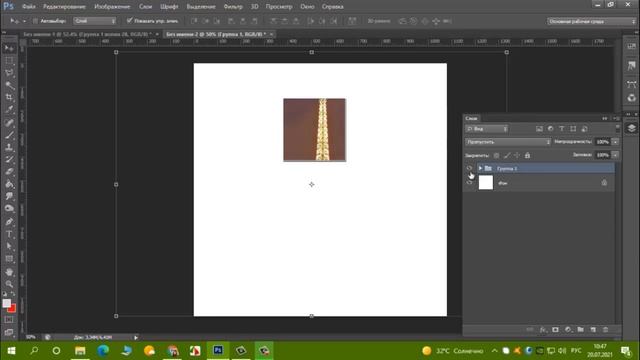Open the Изображение menu
Image resolution: width=640 pixels, height=360 pixels.
coord(112,7)
